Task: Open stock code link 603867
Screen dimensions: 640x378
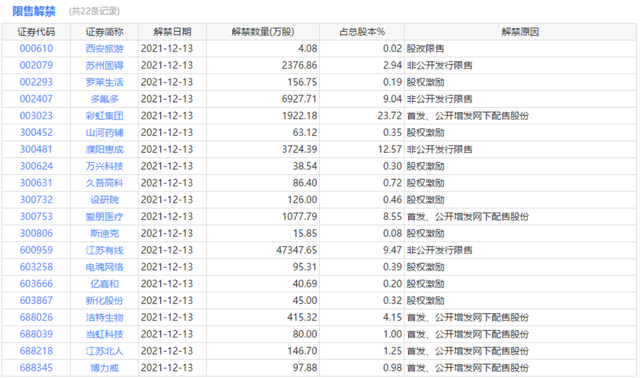Action: (x=36, y=300)
